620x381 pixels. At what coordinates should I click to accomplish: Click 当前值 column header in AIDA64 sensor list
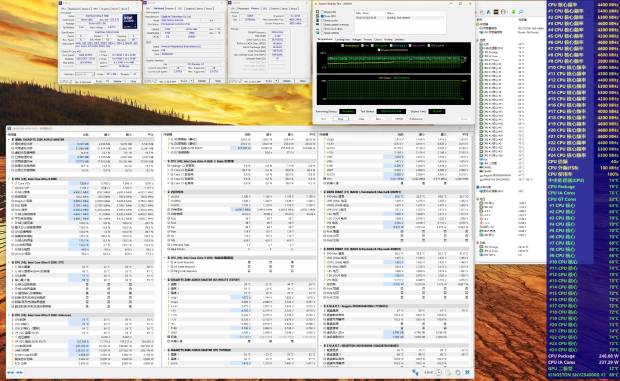[x=522, y=20]
